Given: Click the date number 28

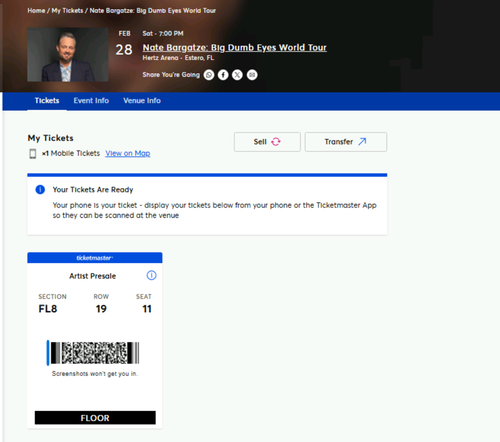Looking at the screenshot, I should tap(124, 50).
